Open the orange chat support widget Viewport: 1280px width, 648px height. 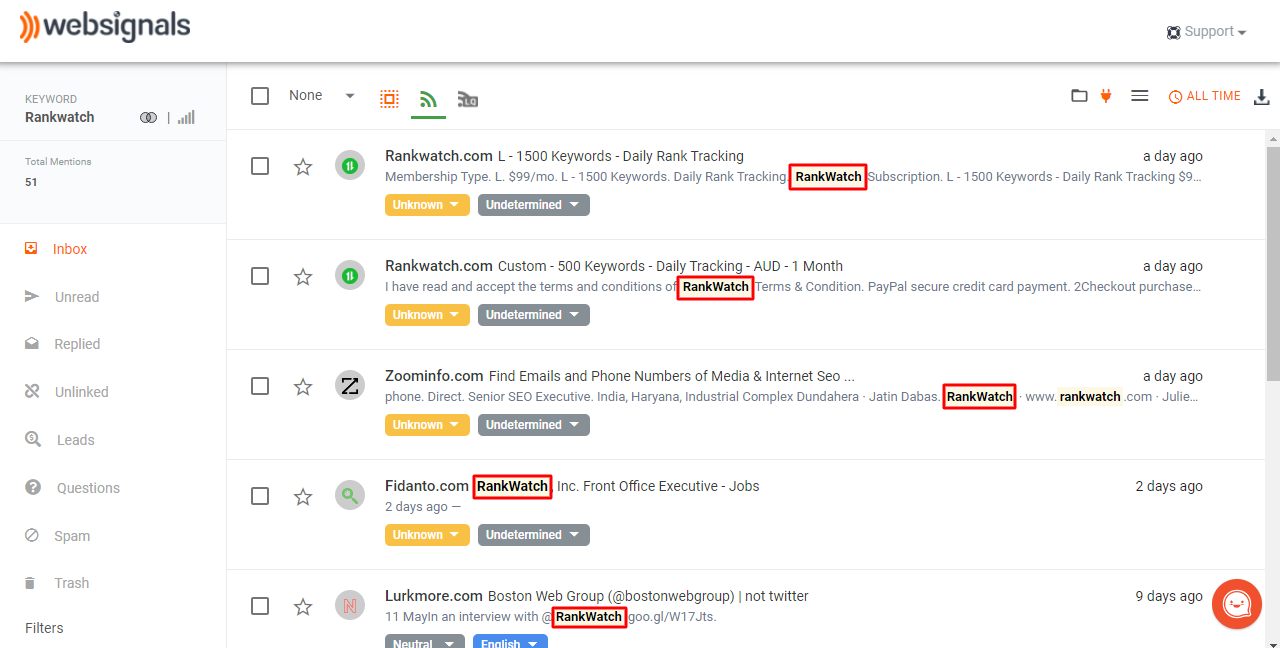point(1237,604)
